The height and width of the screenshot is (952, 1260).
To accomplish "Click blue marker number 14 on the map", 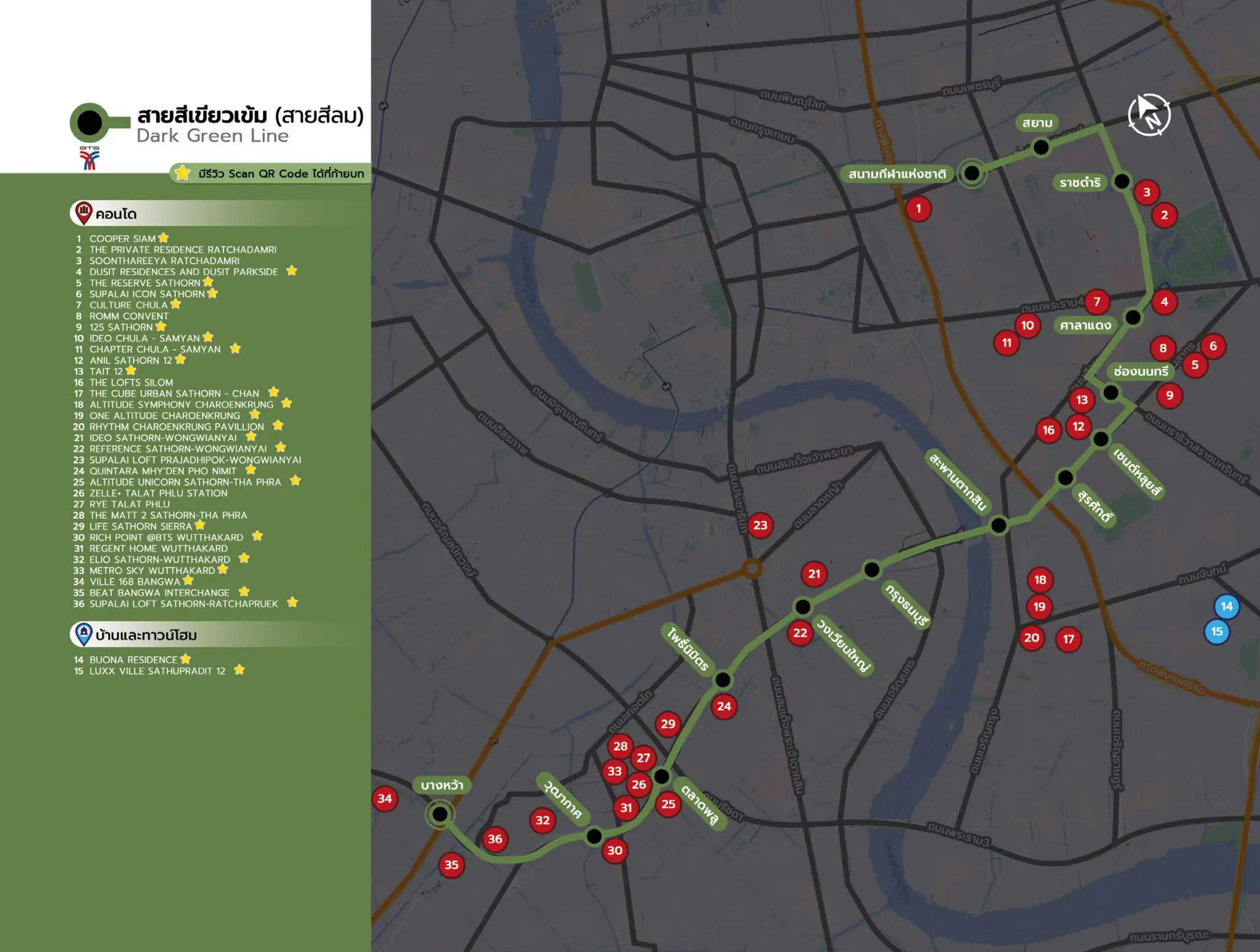I will (1226, 606).
